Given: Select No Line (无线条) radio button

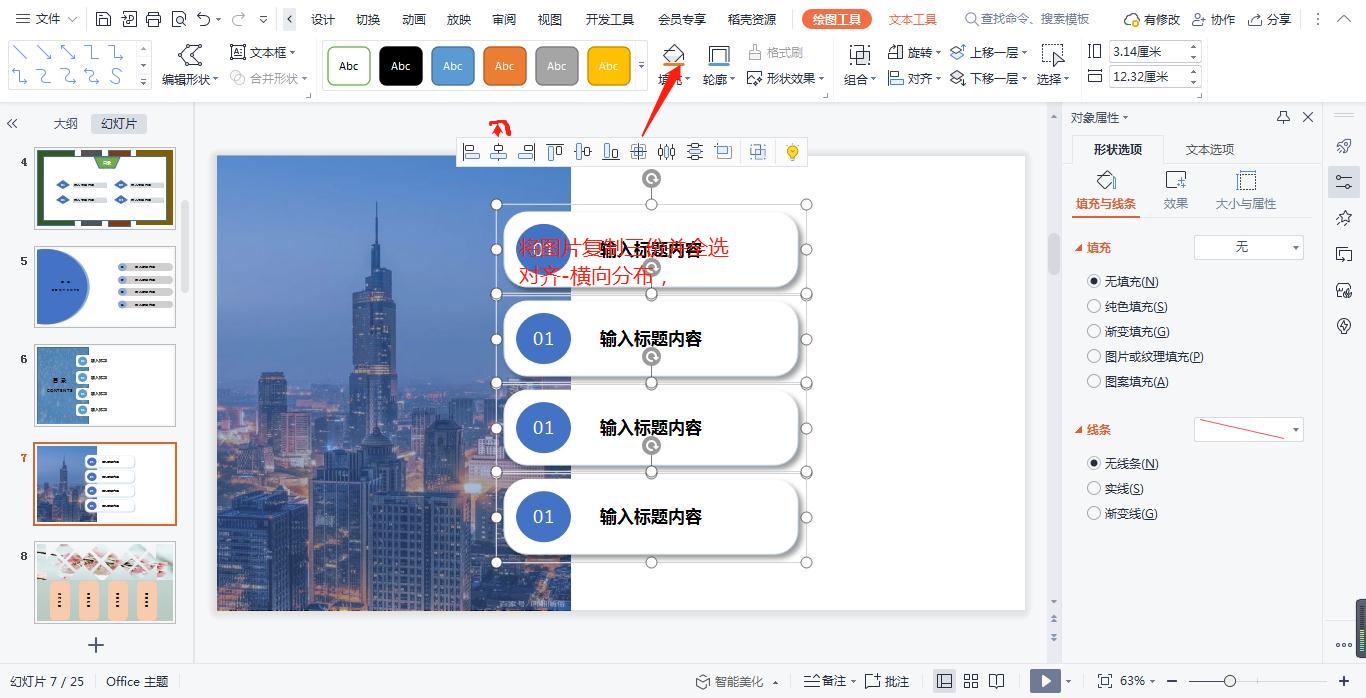Looking at the screenshot, I should point(1094,464).
